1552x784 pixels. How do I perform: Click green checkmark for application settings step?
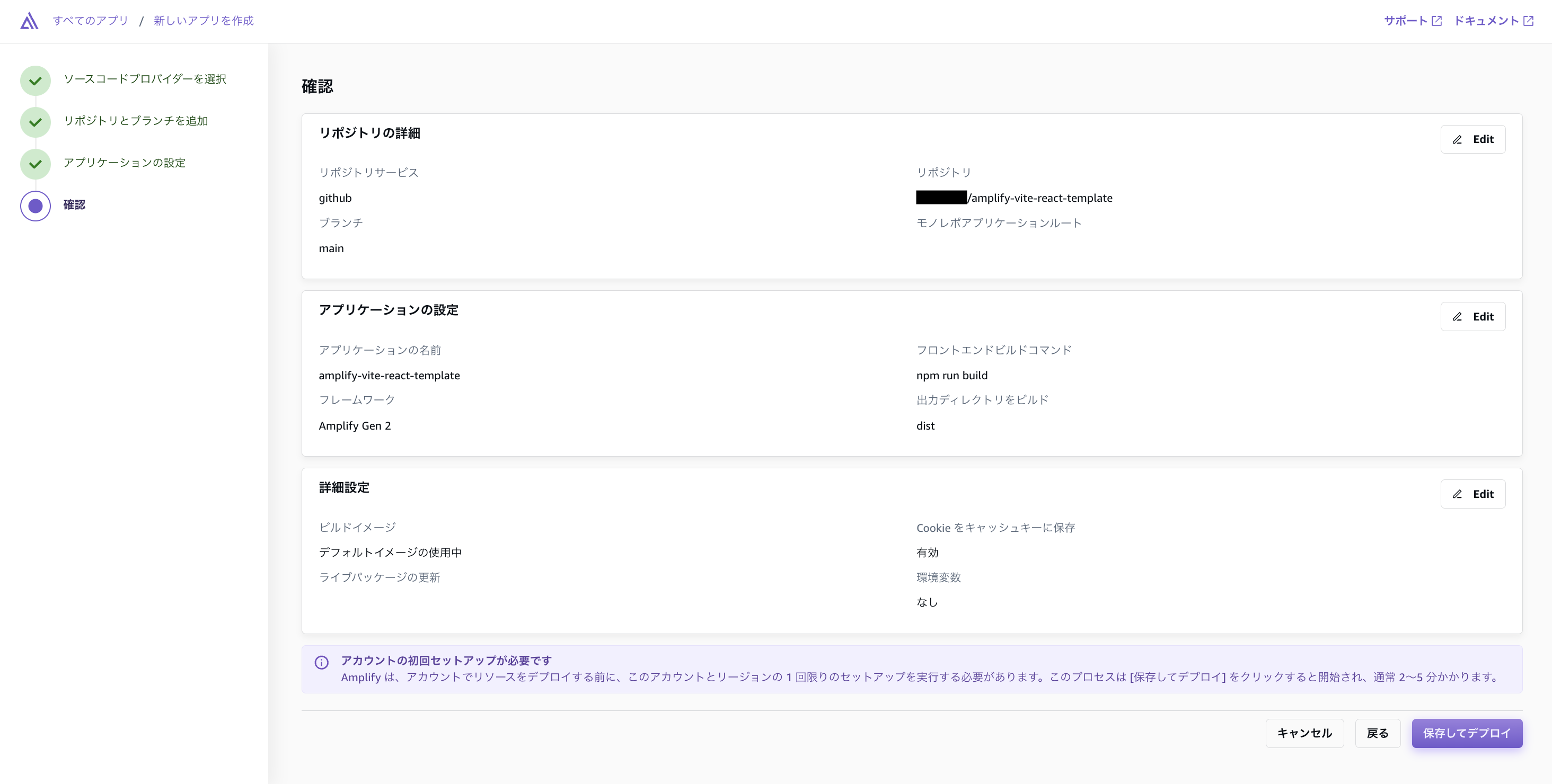[36, 164]
